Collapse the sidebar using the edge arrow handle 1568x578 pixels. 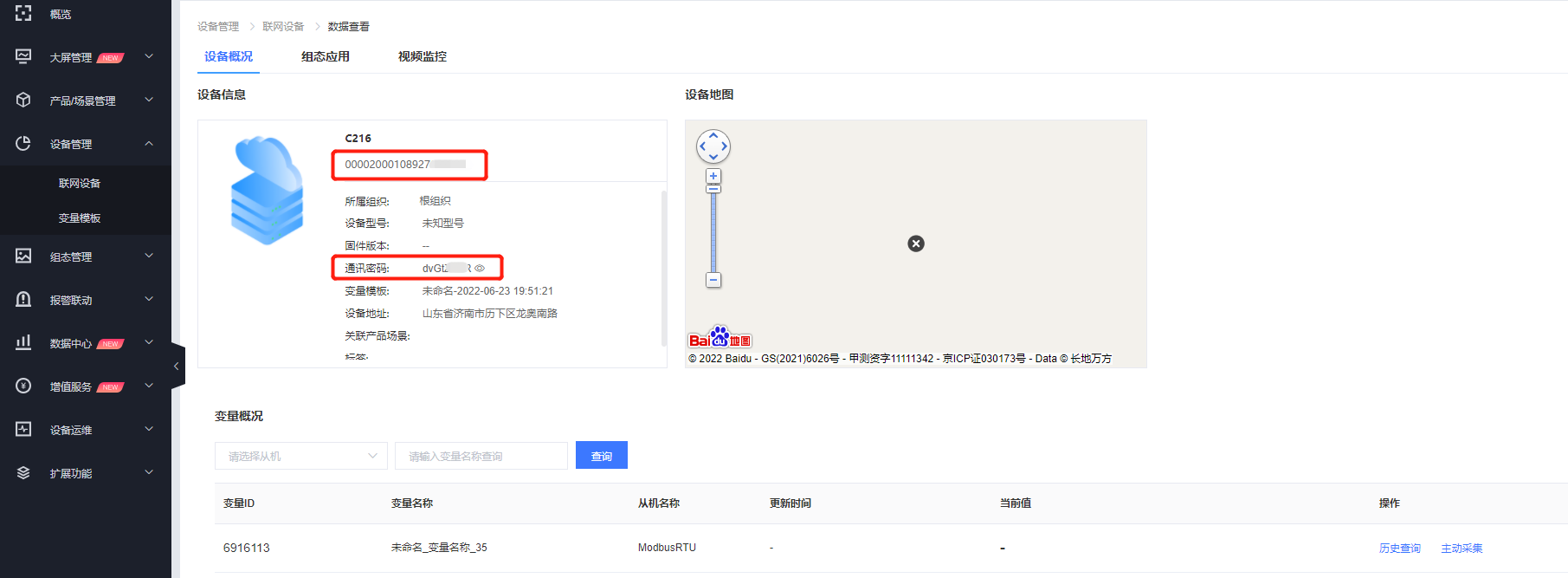[x=177, y=367]
